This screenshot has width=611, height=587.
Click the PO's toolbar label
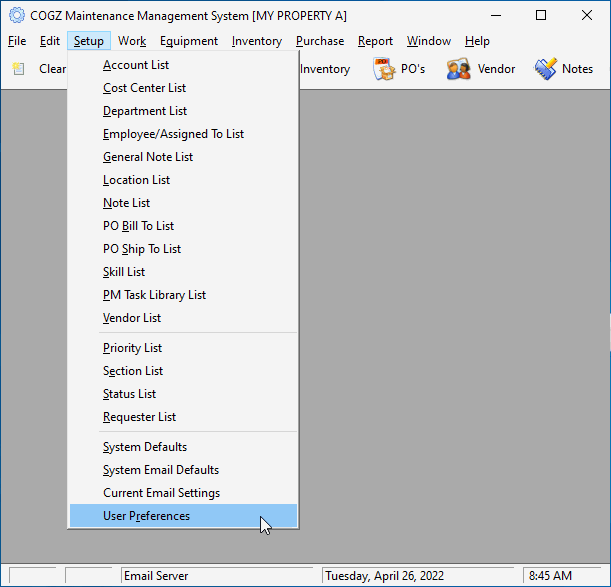pos(413,69)
